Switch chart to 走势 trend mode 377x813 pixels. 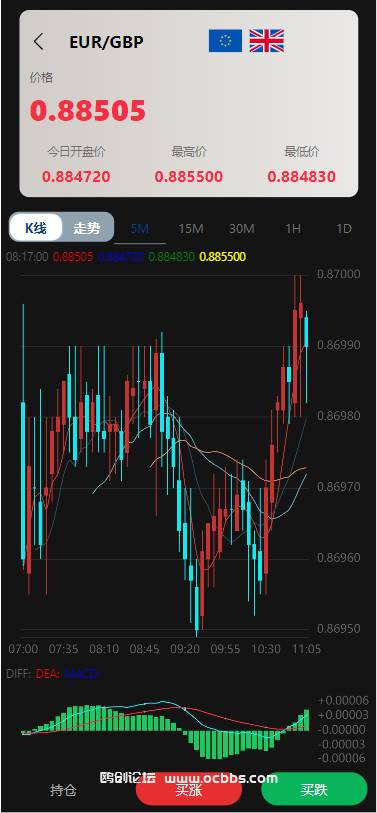(87, 228)
